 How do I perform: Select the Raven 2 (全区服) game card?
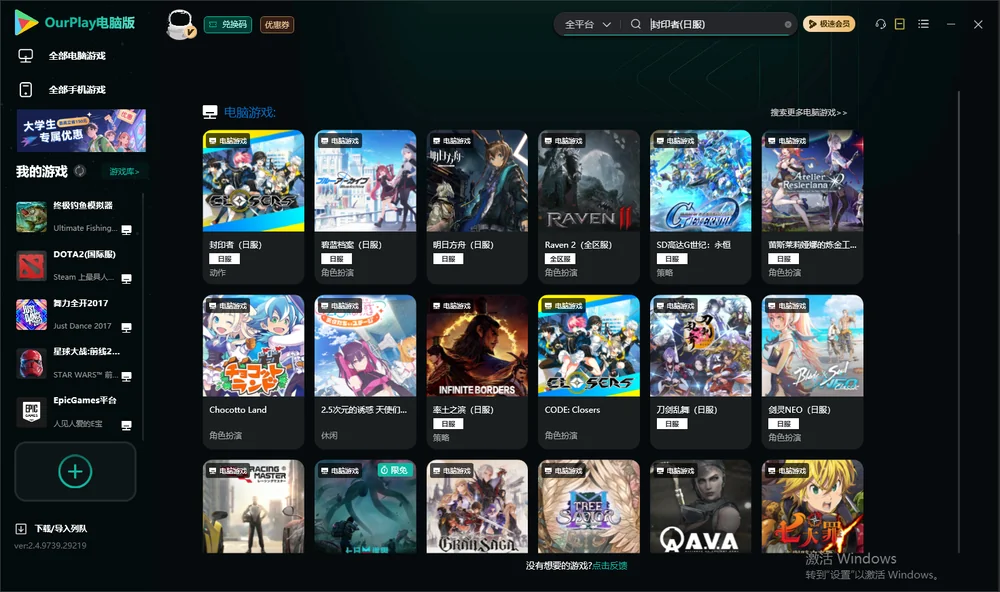[589, 207]
